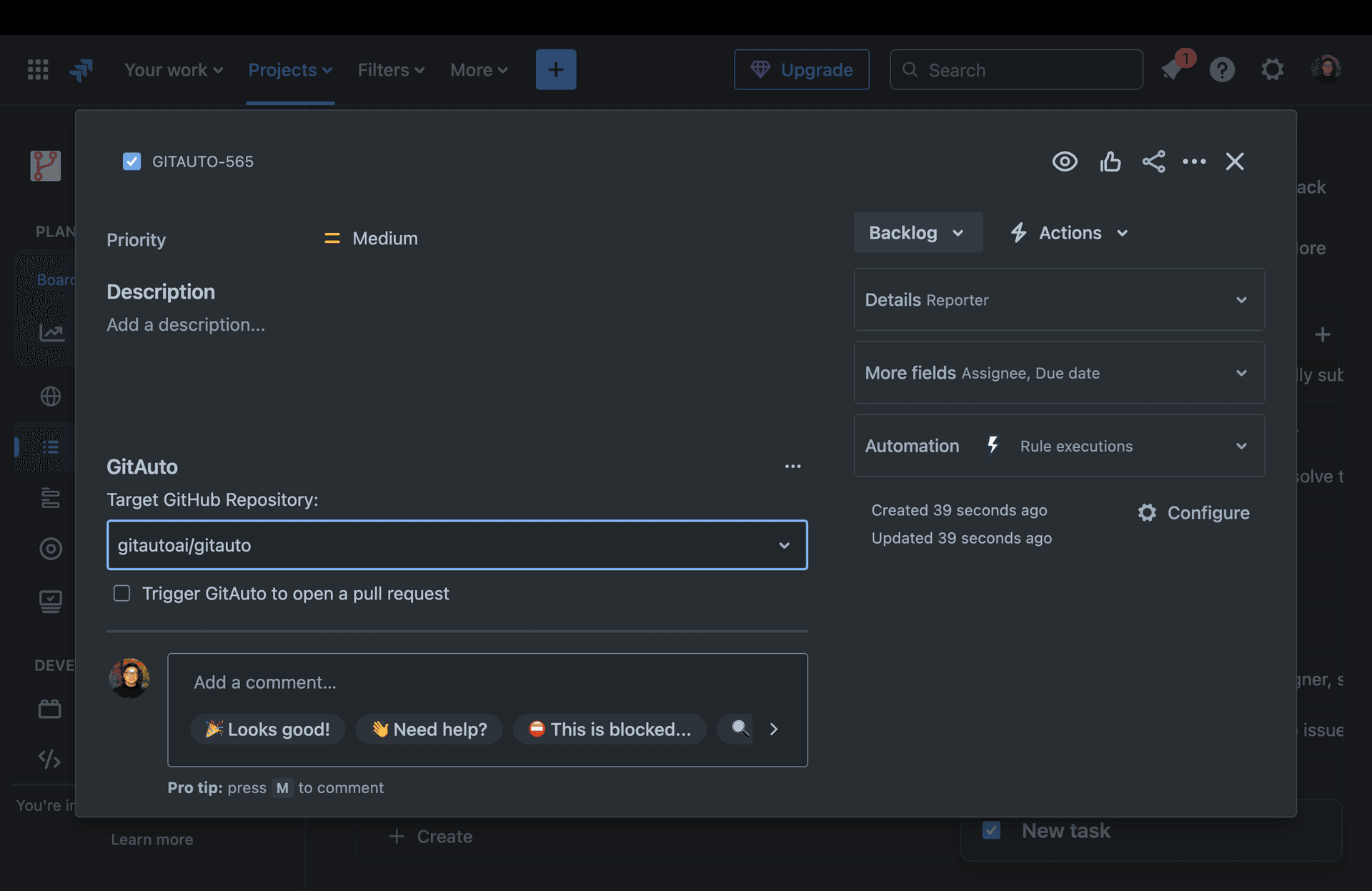Open the reports chart icon in the sidebar
Viewport: 1372px width, 891px height.
(x=51, y=333)
